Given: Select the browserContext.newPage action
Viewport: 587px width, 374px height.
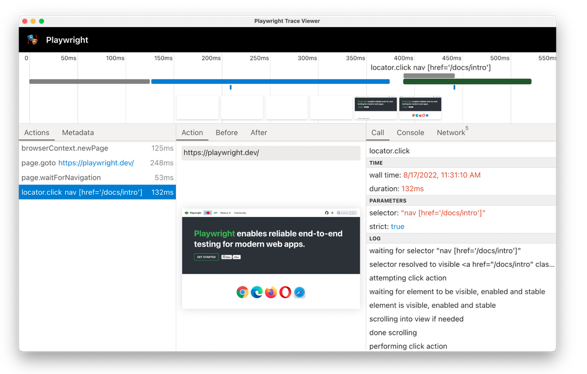Looking at the screenshot, I should tap(97, 148).
